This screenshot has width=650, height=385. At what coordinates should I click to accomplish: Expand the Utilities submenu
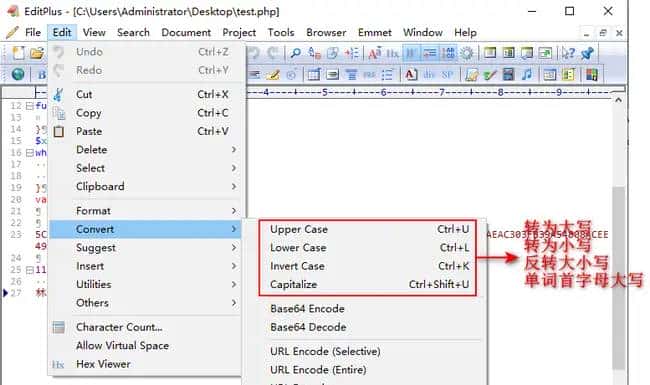145,285
